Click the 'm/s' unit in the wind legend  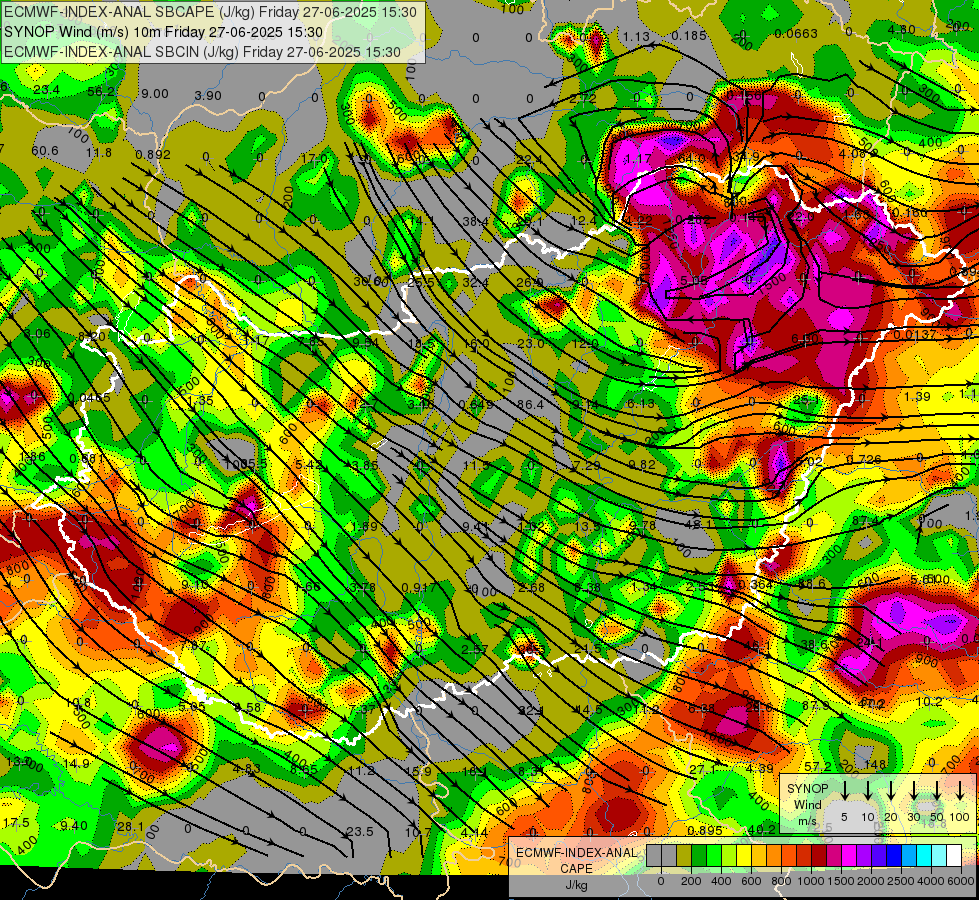click(x=807, y=821)
